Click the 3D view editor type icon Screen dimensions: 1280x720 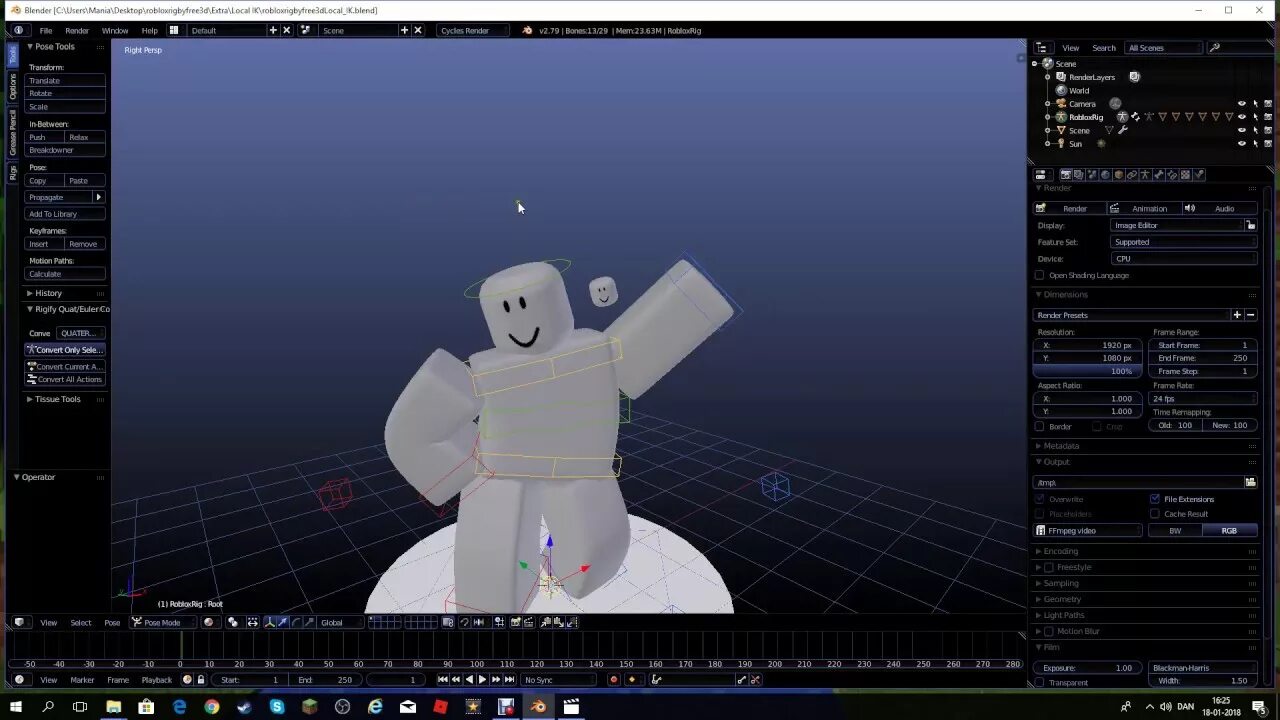[19, 622]
